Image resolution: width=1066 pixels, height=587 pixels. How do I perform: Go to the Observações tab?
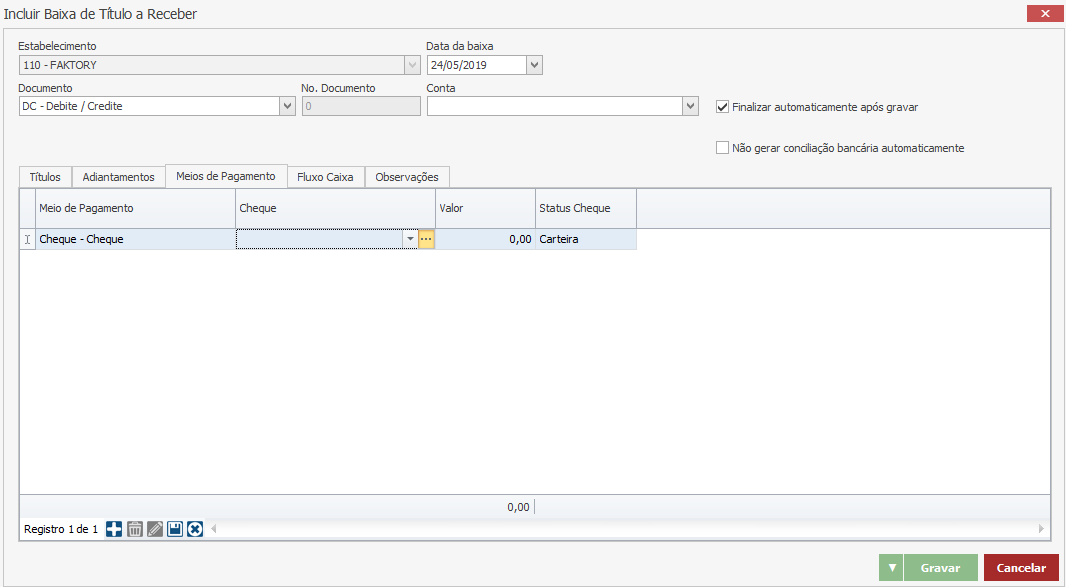tap(407, 177)
